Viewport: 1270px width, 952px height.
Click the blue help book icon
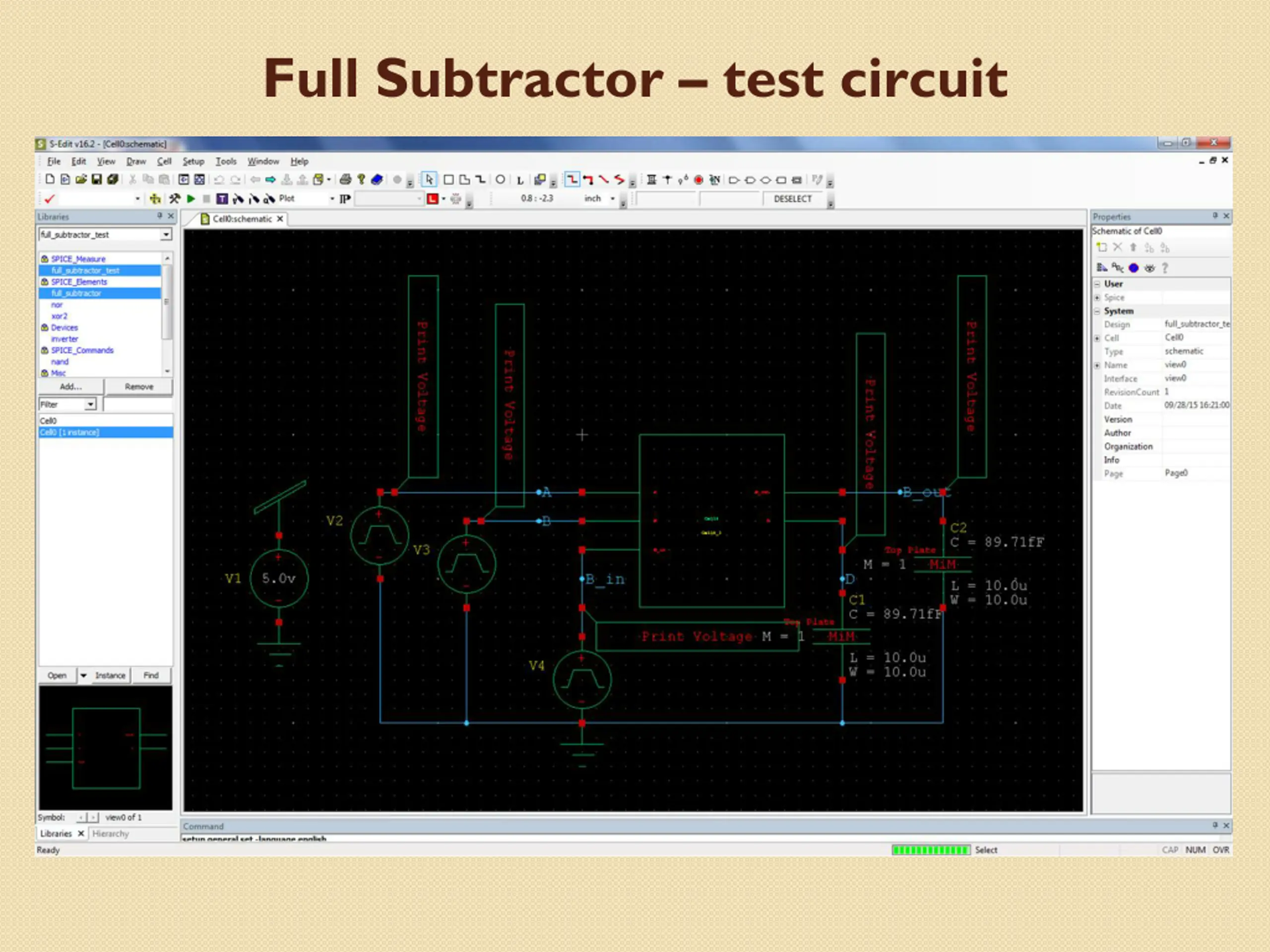377,179
